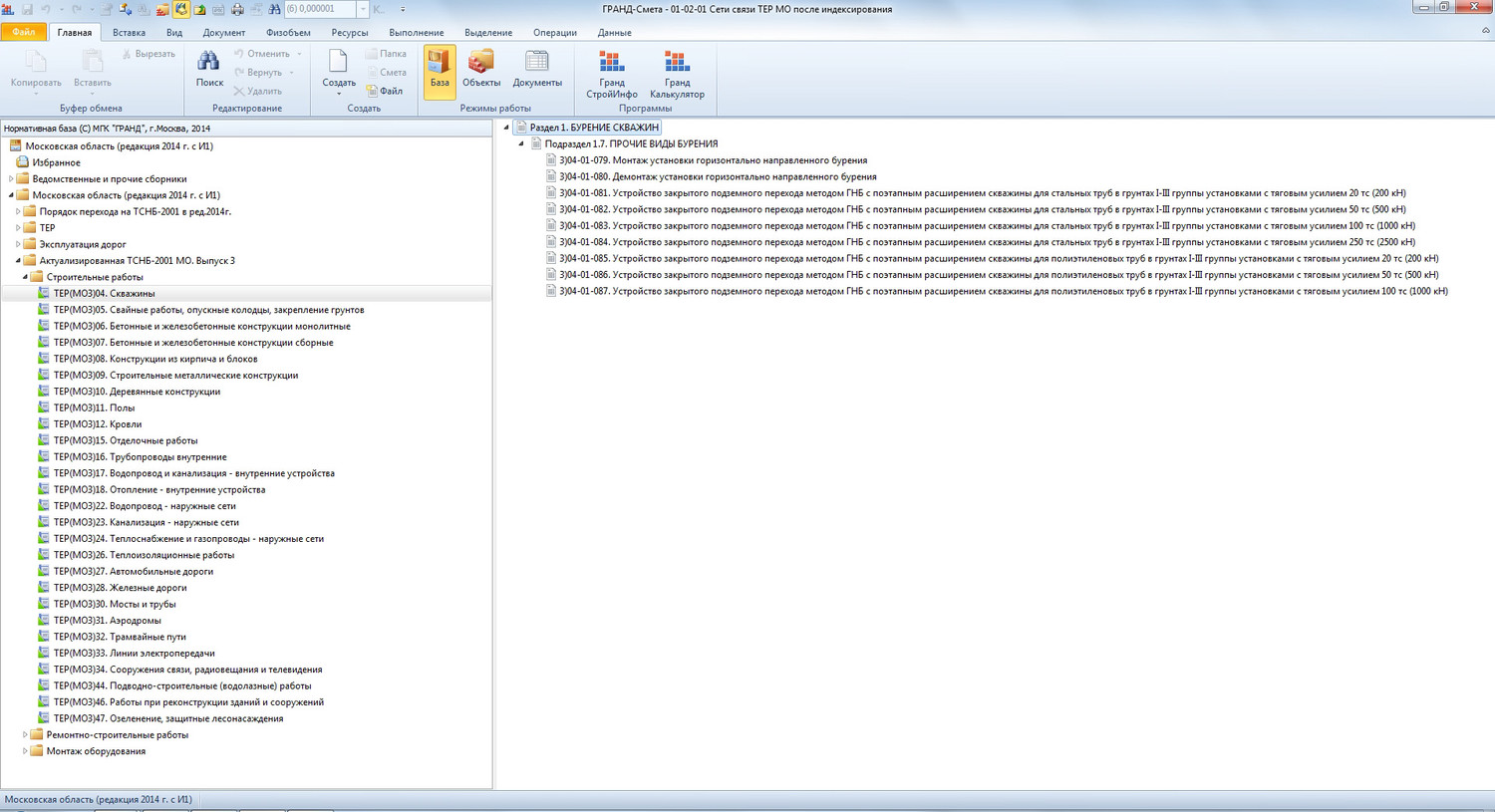Collapse Раздел 1. БУРЕНИЕ СКВАЖИН
1495x812 pixels.
point(506,128)
